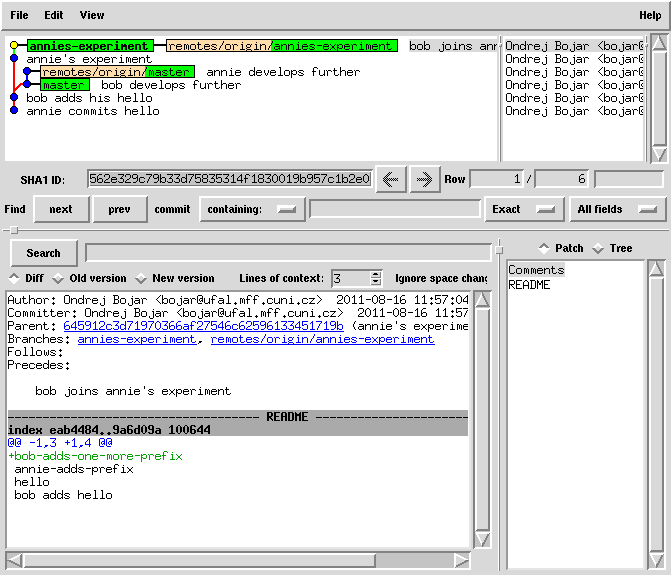The image size is (671, 575).
Task: Open the Help menu
Action: click(650, 15)
